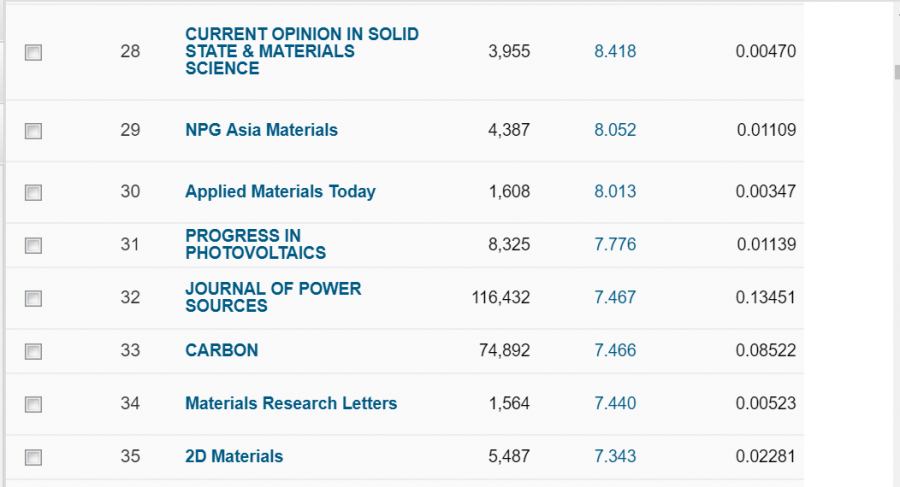
Task: Tick the checkbox beside CARBON
Action: [x=33, y=351]
